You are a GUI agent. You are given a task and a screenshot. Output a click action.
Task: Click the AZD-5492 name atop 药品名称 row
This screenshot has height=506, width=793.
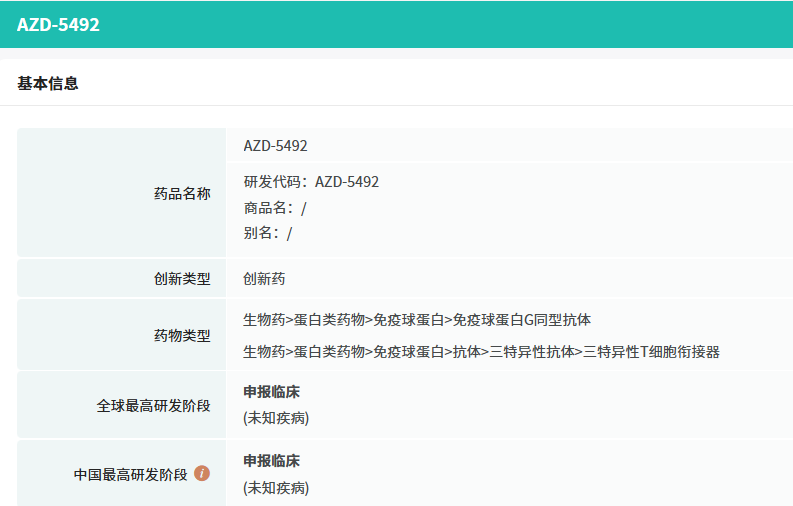[275, 146]
